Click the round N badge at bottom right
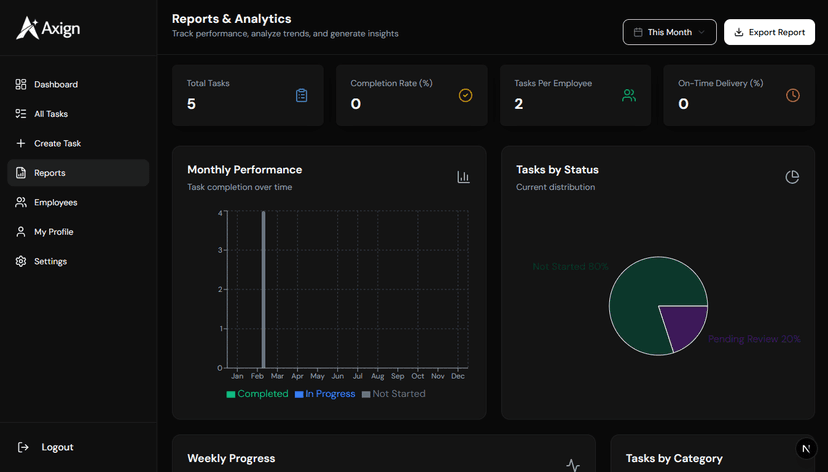The height and width of the screenshot is (472, 828). pyautogui.click(x=806, y=449)
